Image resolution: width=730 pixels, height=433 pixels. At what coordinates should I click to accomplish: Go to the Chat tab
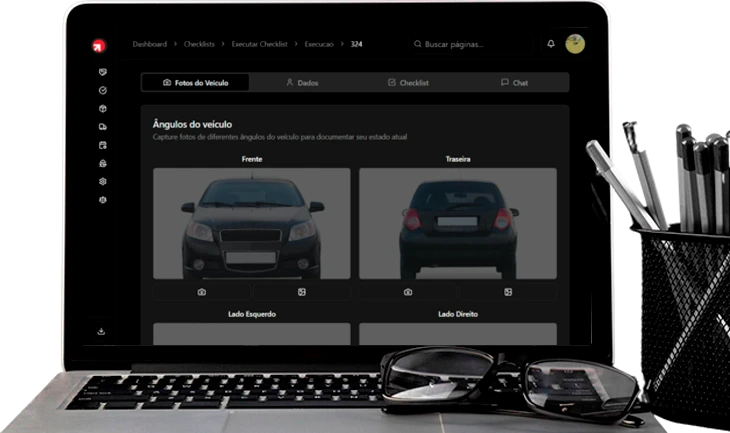[514, 83]
